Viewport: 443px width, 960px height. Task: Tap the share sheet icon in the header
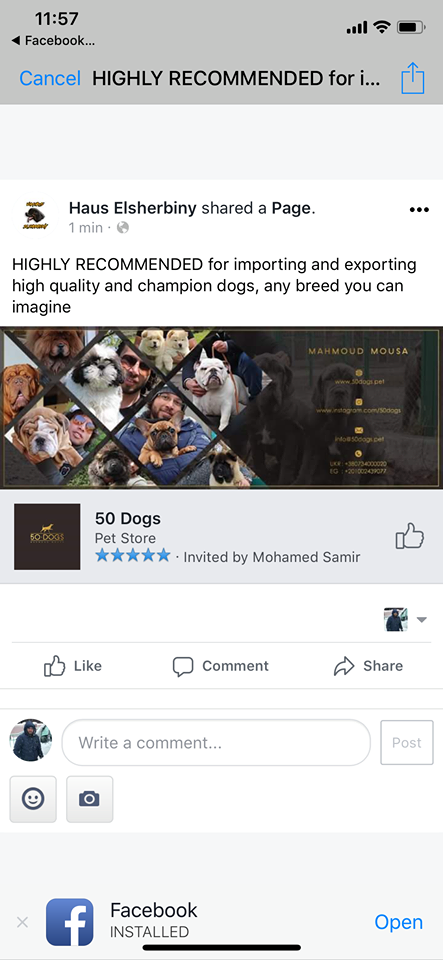click(412, 78)
